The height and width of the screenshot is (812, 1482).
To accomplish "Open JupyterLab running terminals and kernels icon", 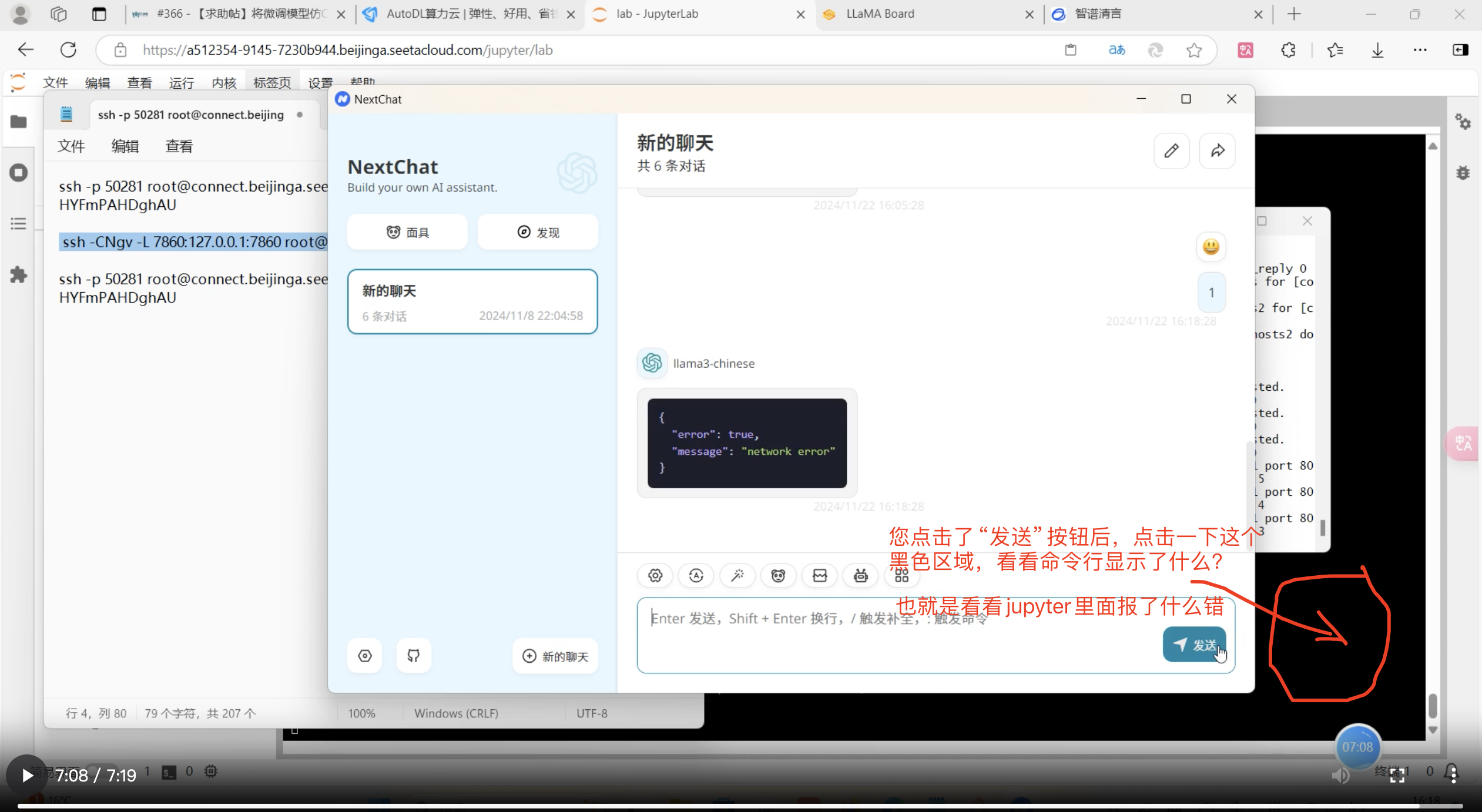I will tap(19, 173).
